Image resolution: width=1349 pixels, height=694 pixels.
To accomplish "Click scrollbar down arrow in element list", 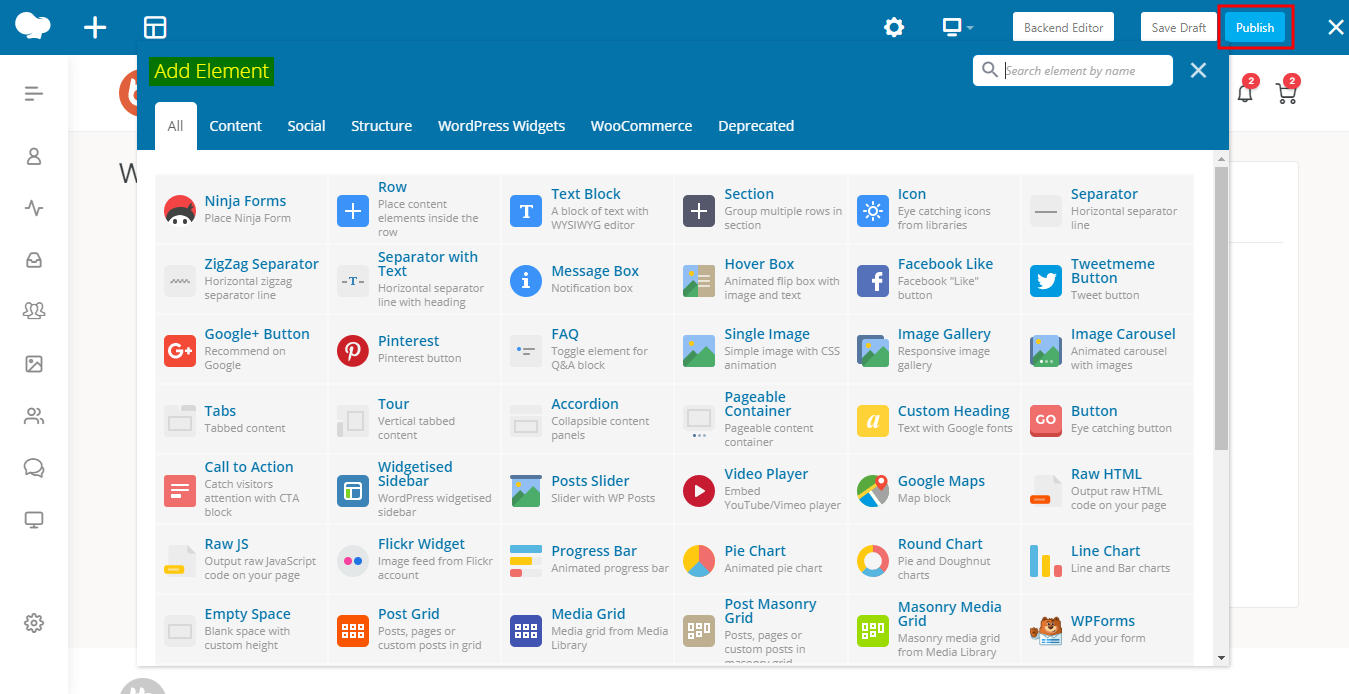I will pyautogui.click(x=1220, y=657).
